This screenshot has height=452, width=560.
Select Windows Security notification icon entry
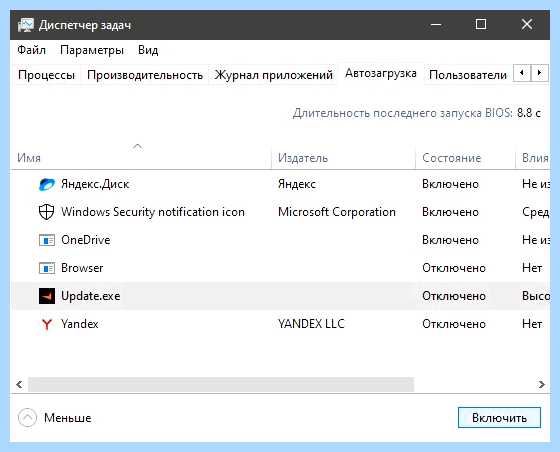point(153,212)
